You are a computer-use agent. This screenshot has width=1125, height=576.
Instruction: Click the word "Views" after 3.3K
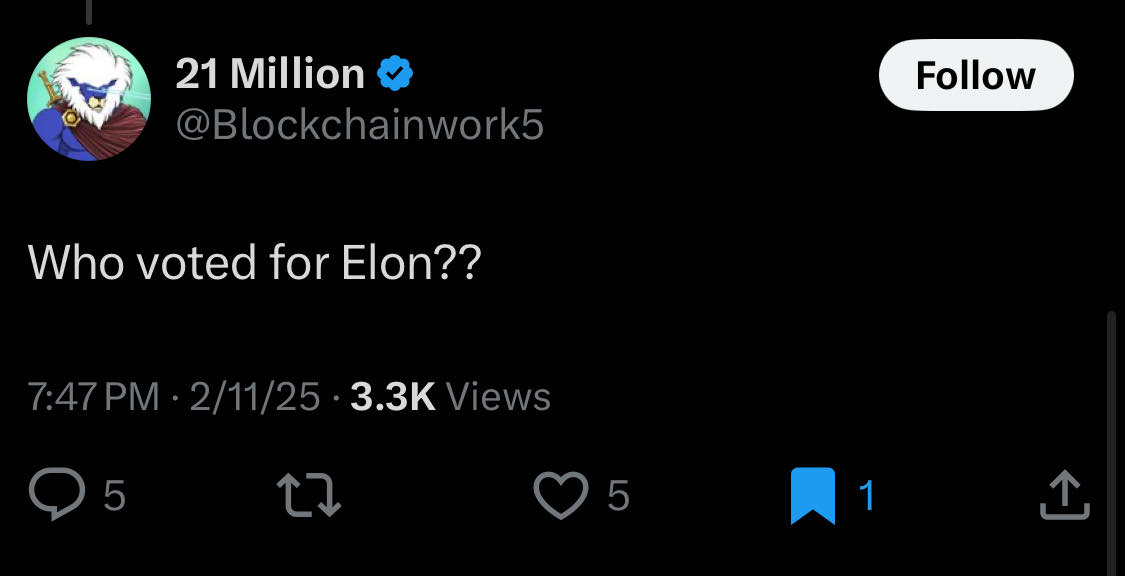click(498, 398)
